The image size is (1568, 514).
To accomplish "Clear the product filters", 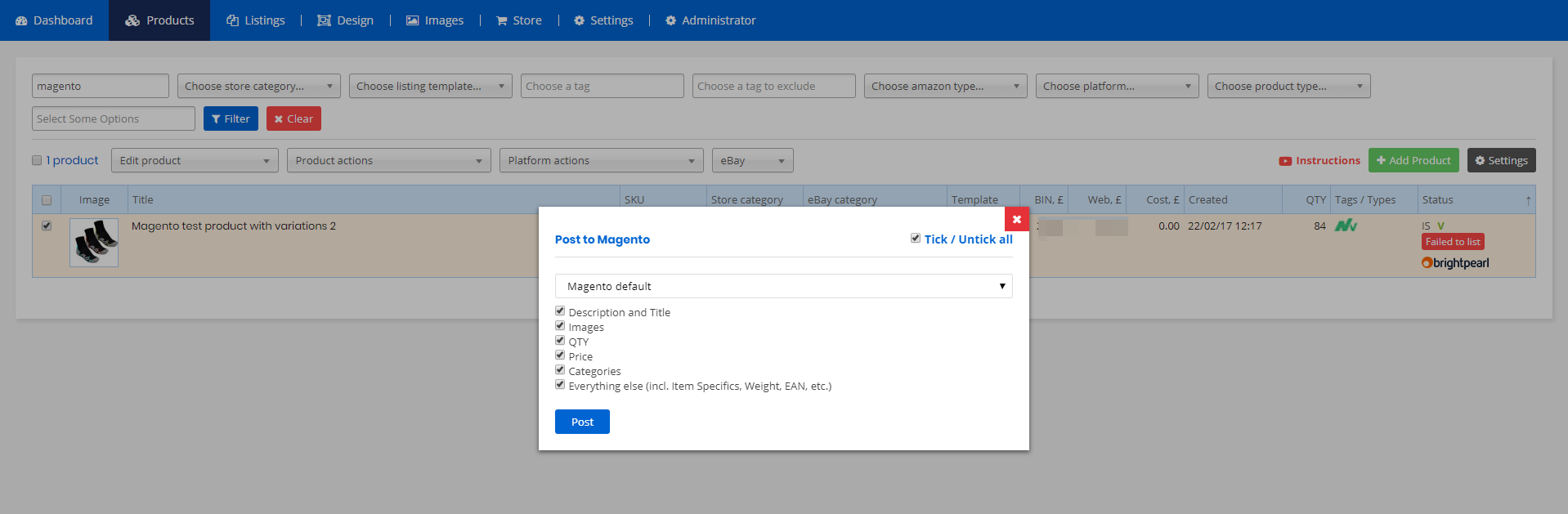I will (x=293, y=118).
